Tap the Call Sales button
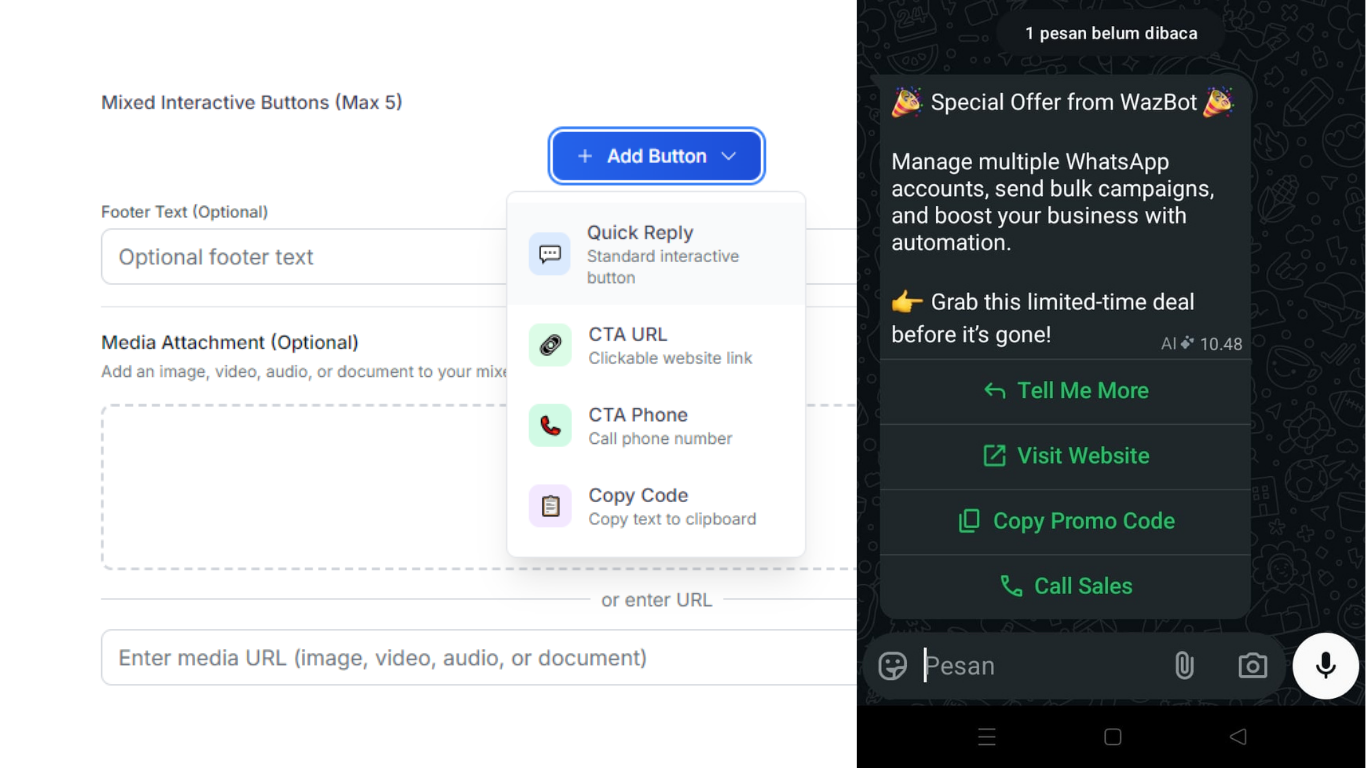The image size is (1366, 768). [x=1065, y=586]
